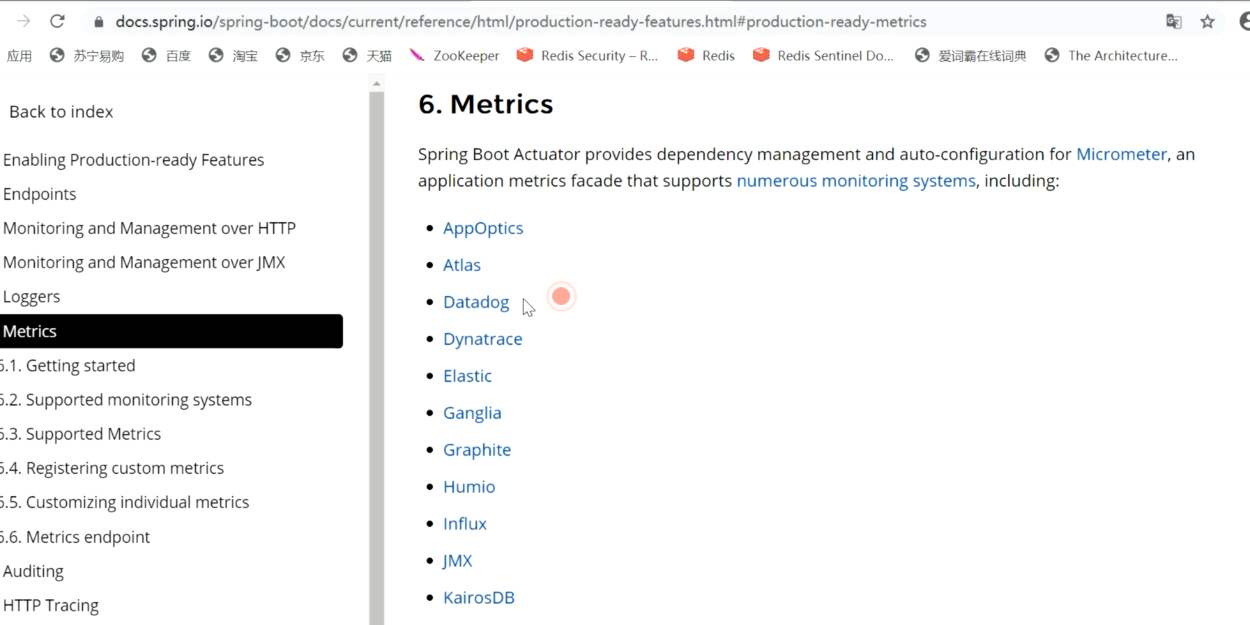The width and height of the screenshot is (1250, 625).
Task: Open the KairosDB link
Action: click(x=479, y=598)
